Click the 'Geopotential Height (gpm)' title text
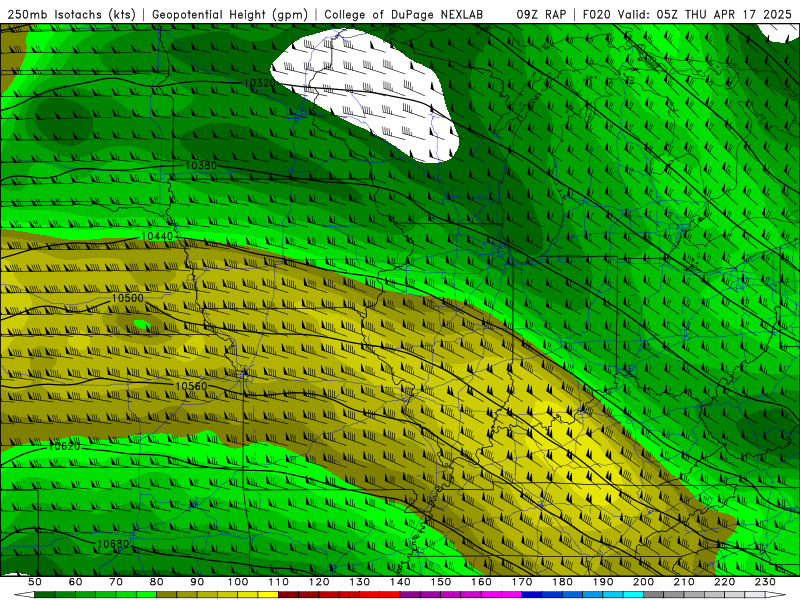 tap(230, 14)
